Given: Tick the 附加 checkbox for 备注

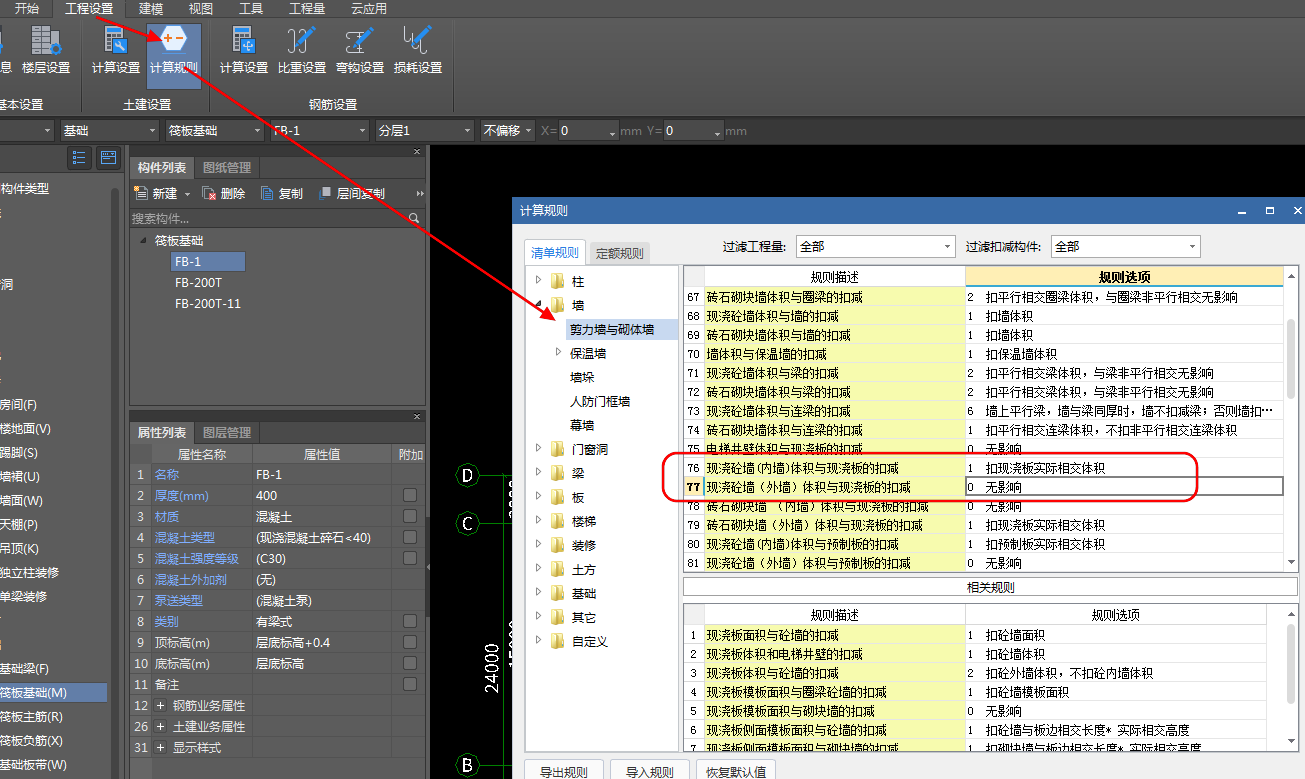Looking at the screenshot, I should click(x=410, y=684).
